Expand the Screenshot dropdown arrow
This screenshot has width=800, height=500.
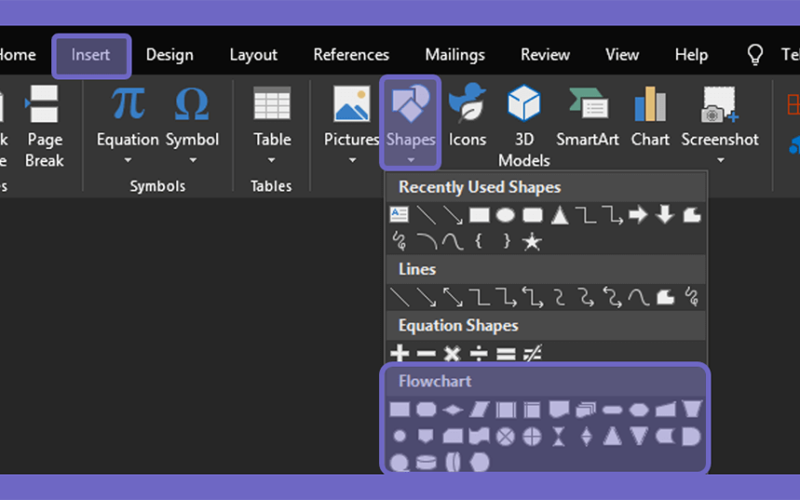pos(720,160)
